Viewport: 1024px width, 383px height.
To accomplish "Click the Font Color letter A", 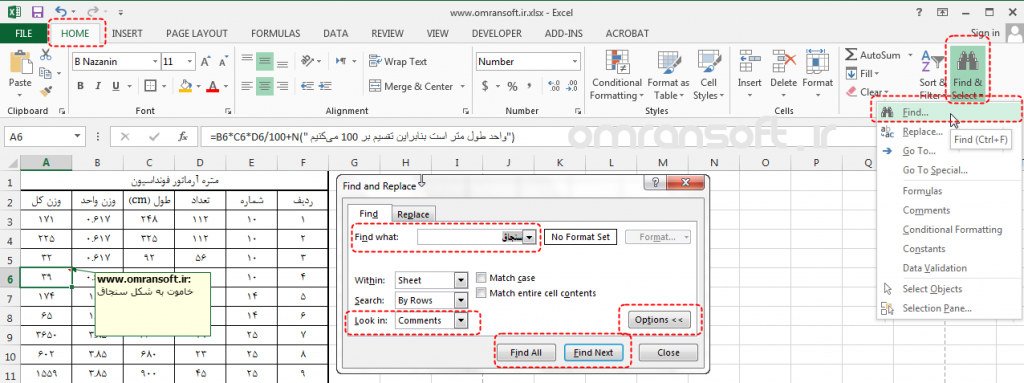I will 212,86.
